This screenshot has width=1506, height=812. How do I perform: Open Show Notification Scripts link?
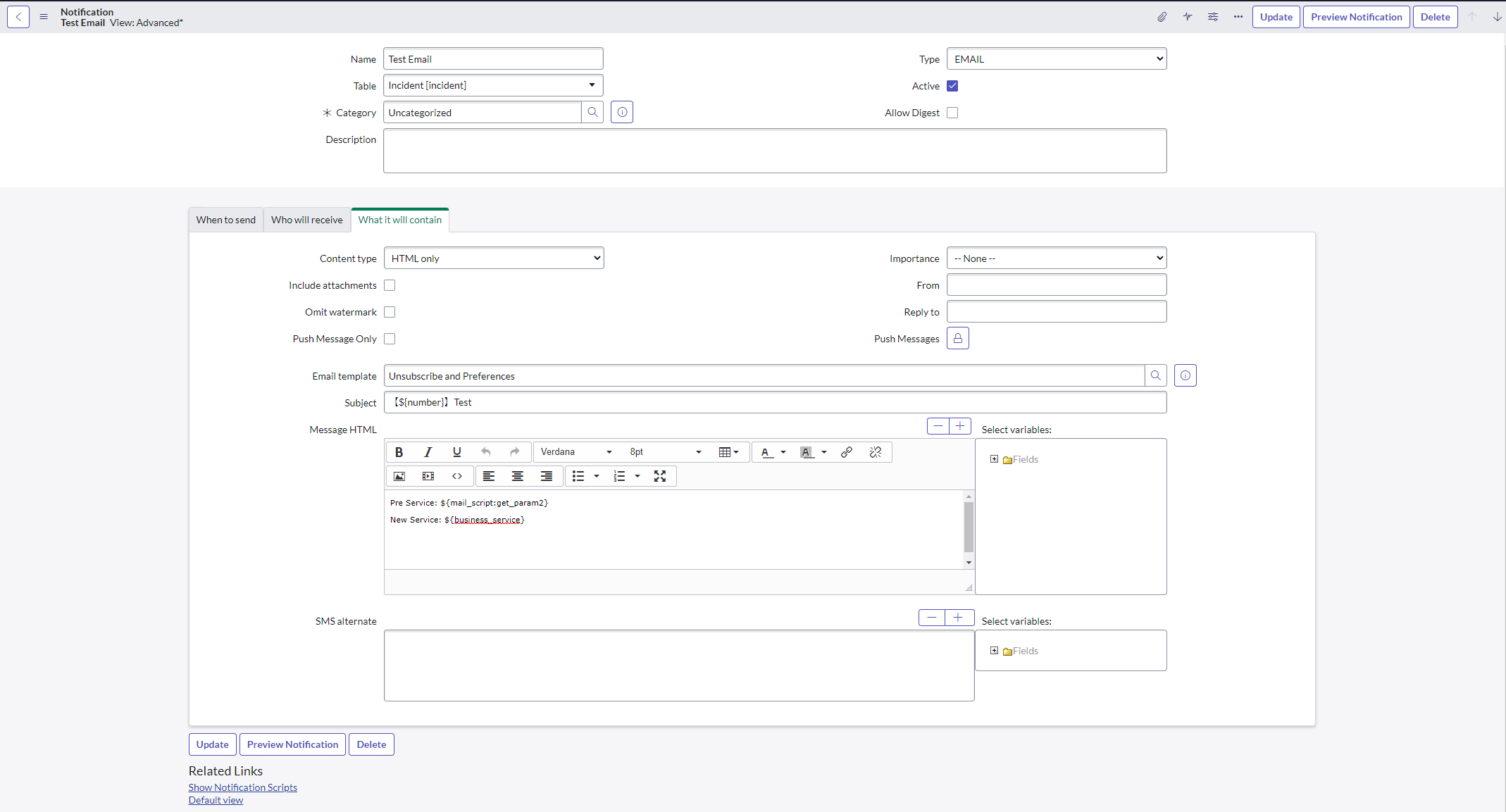242,787
